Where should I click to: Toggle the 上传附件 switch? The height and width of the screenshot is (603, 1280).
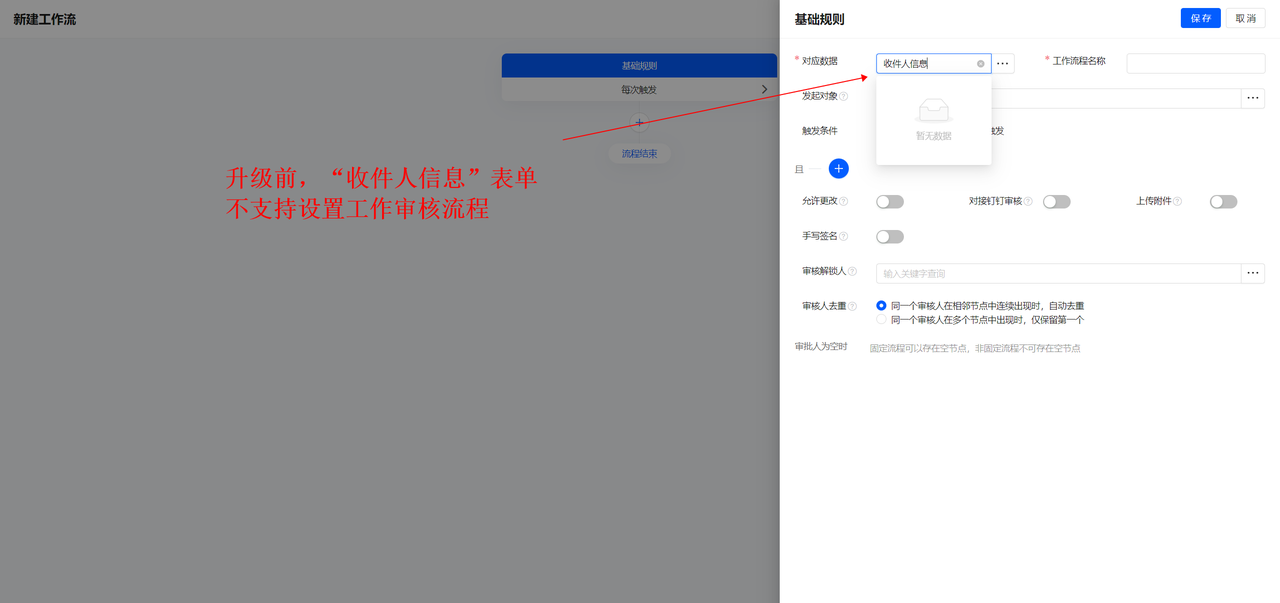point(1223,202)
